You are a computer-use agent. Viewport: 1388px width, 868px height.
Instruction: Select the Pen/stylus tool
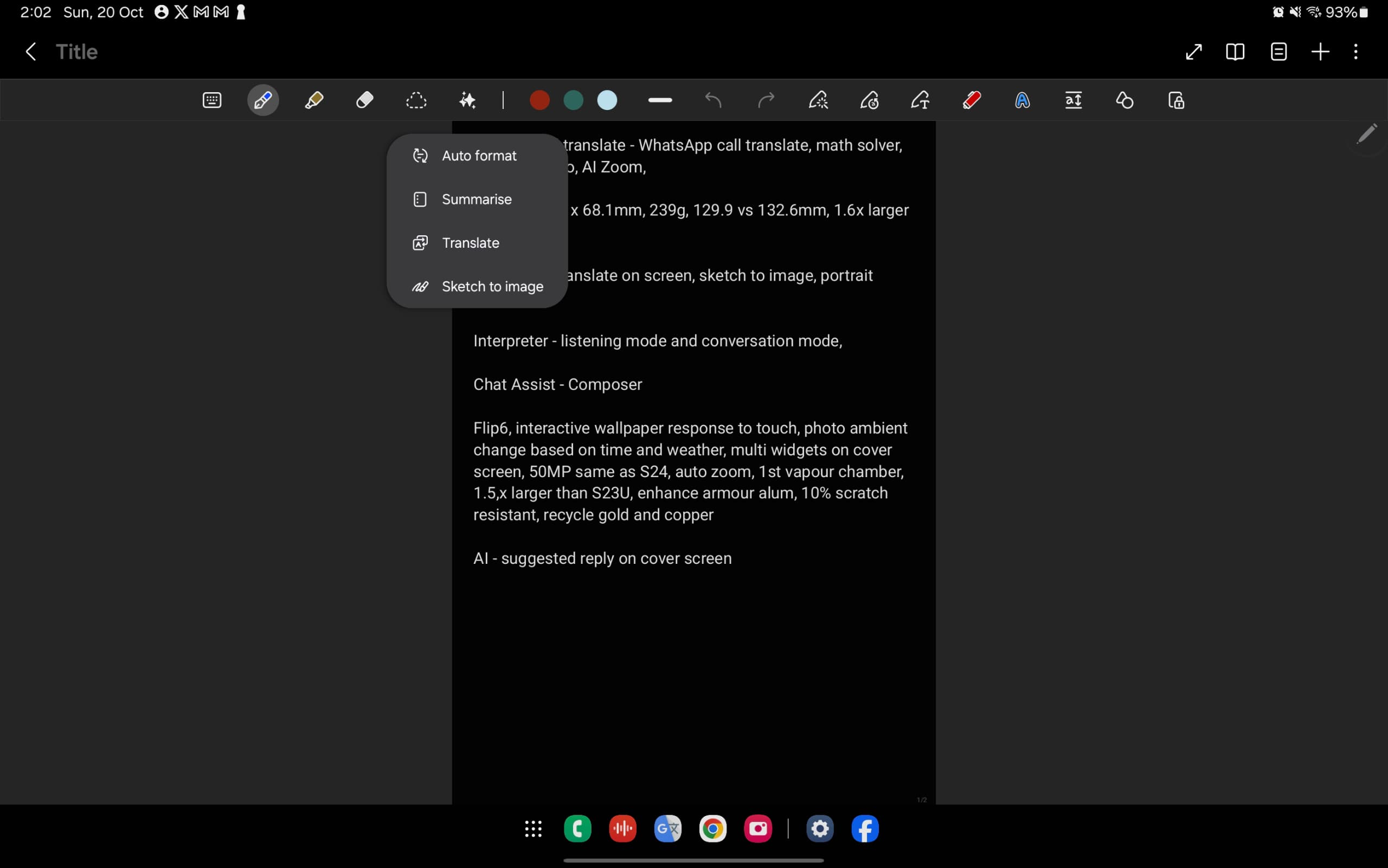tap(264, 100)
